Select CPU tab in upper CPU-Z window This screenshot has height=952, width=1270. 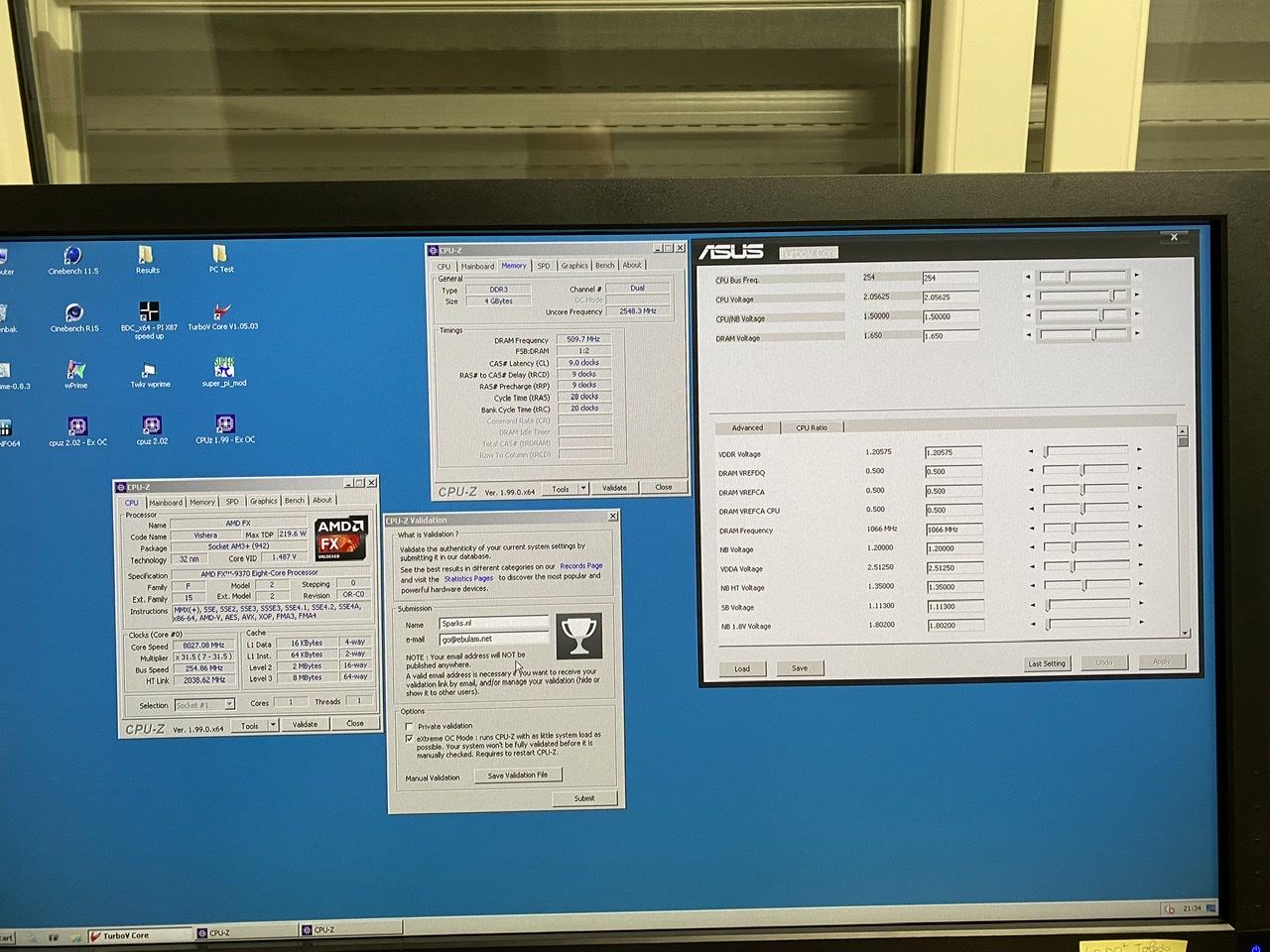coord(444,266)
